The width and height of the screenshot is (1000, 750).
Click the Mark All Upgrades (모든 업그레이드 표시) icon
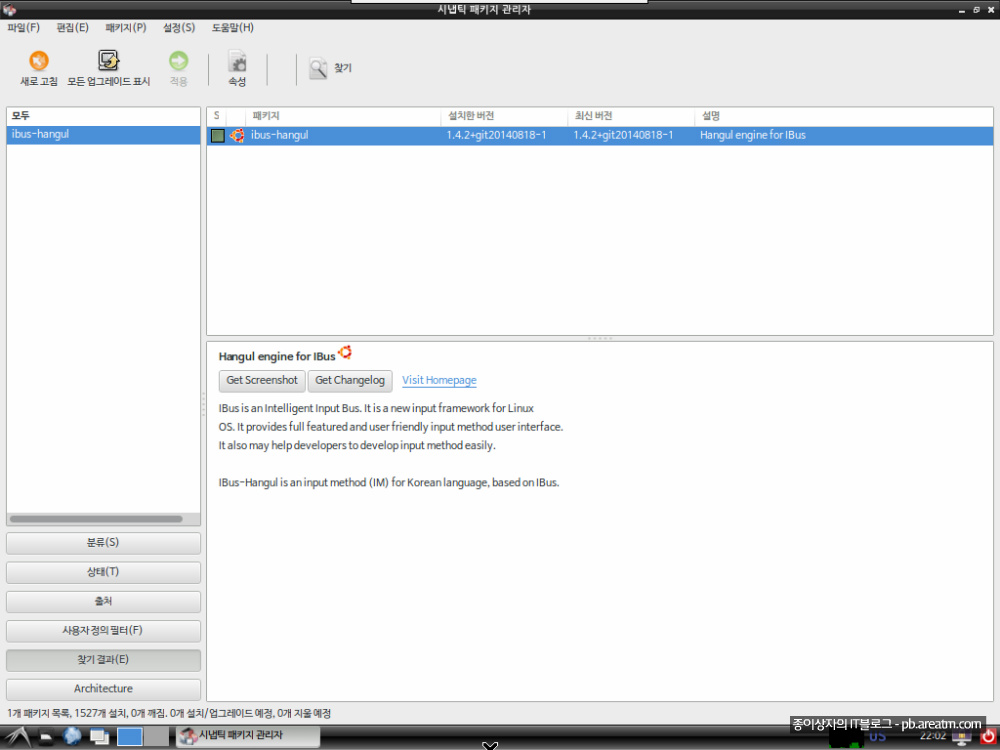click(x=108, y=61)
